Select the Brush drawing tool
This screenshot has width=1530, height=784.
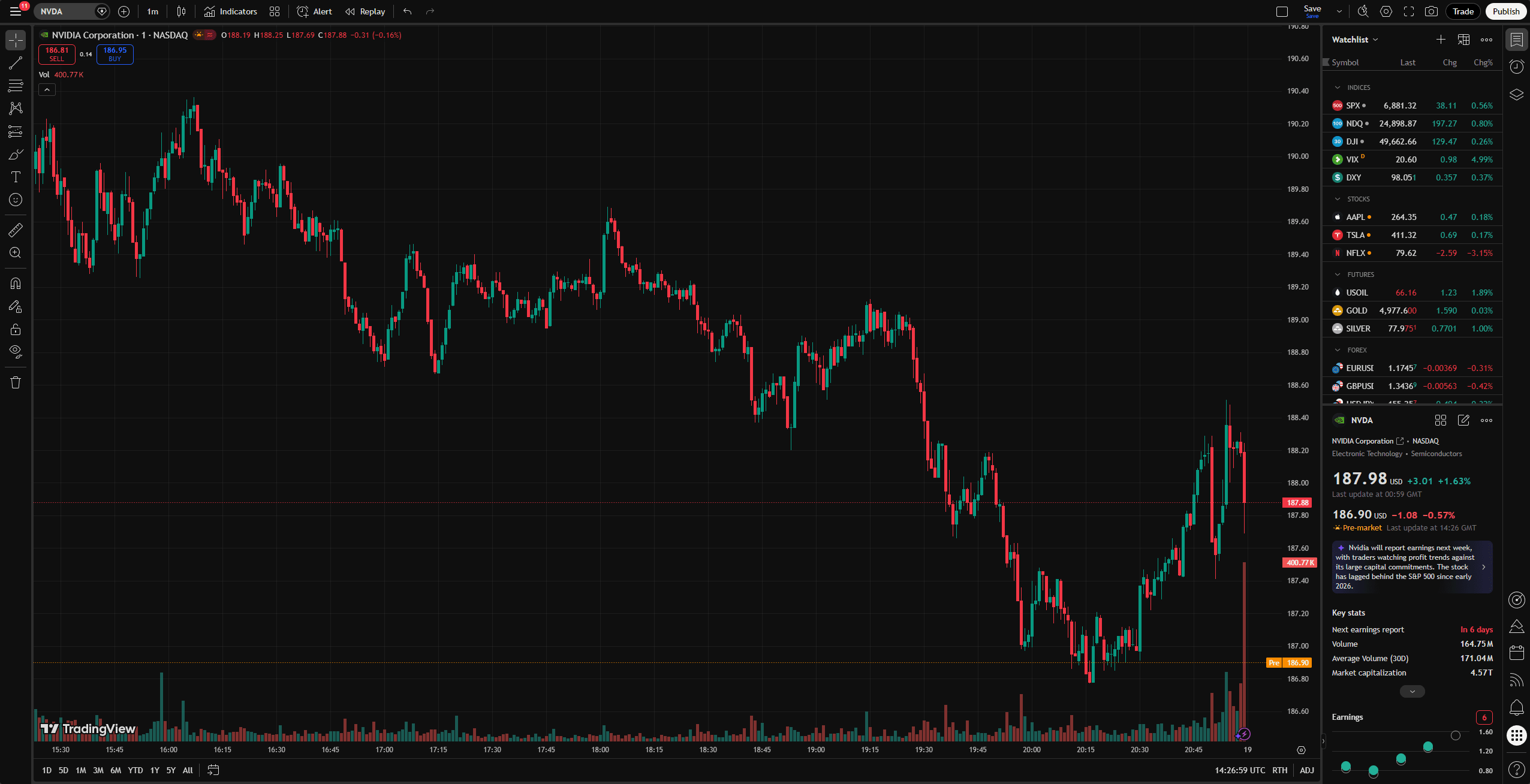click(x=15, y=154)
